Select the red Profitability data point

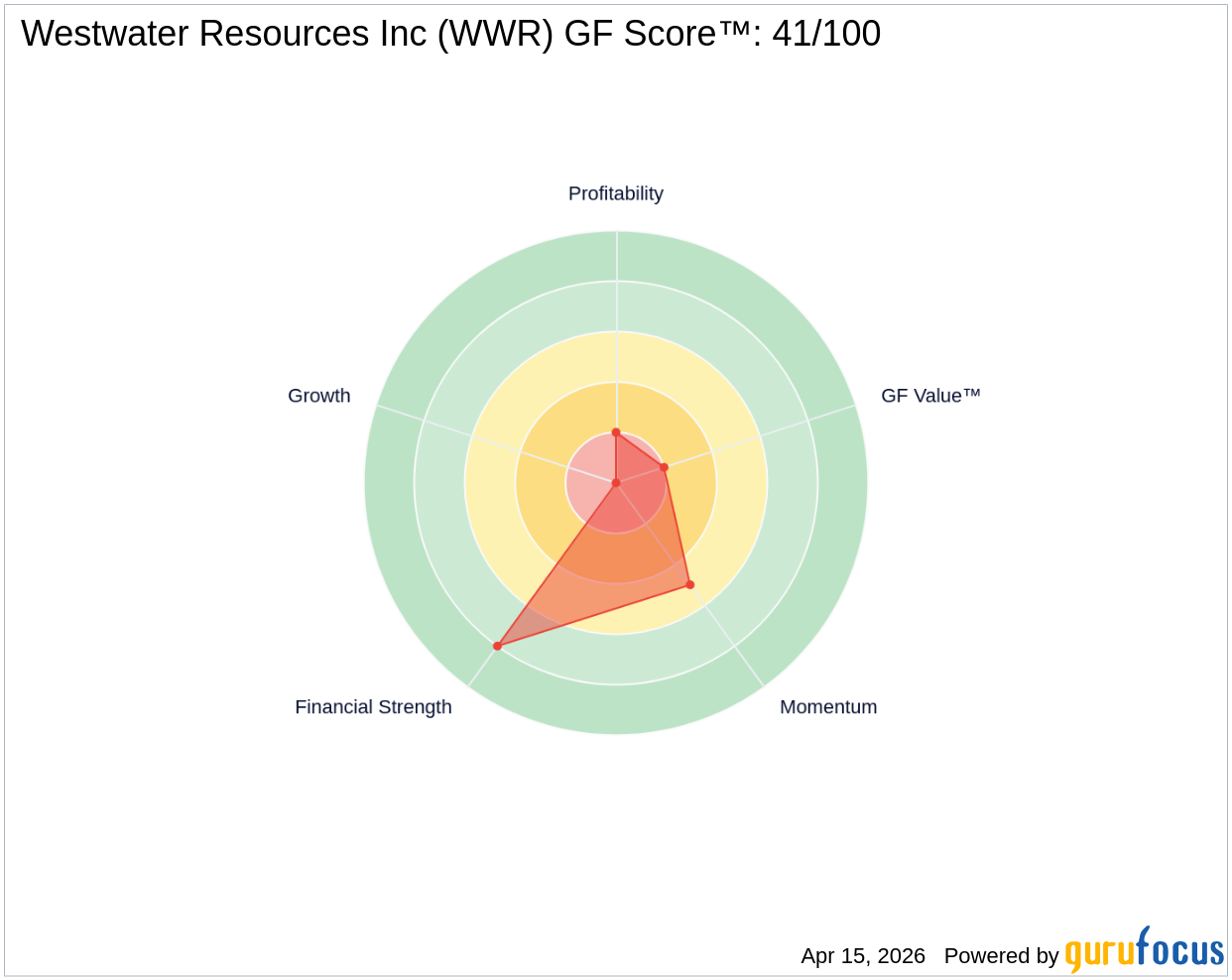615,431
